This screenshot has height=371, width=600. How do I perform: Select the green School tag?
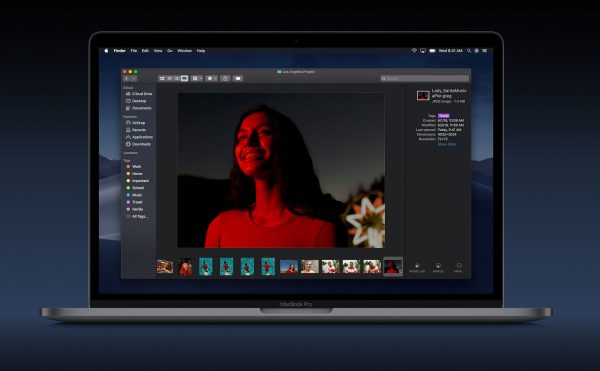(x=135, y=188)
